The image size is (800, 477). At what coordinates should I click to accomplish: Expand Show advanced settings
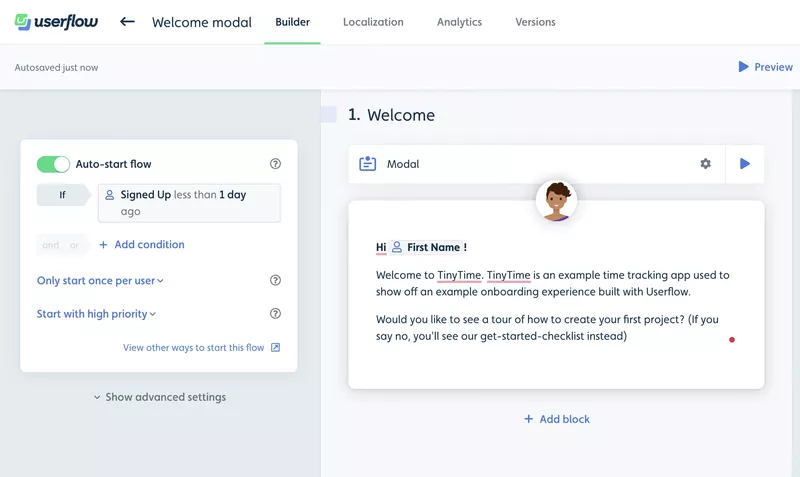coord(160,397)
